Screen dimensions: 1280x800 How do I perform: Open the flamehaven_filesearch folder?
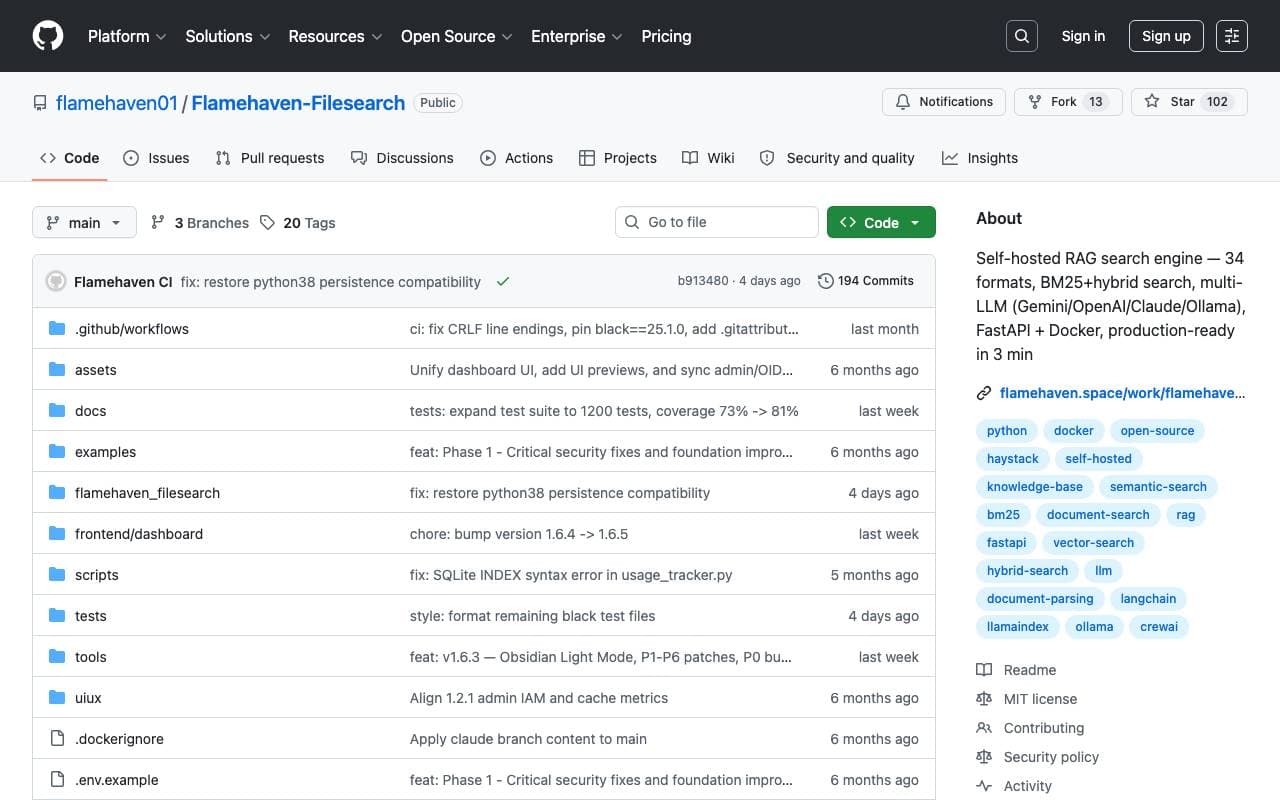[147, 493]
